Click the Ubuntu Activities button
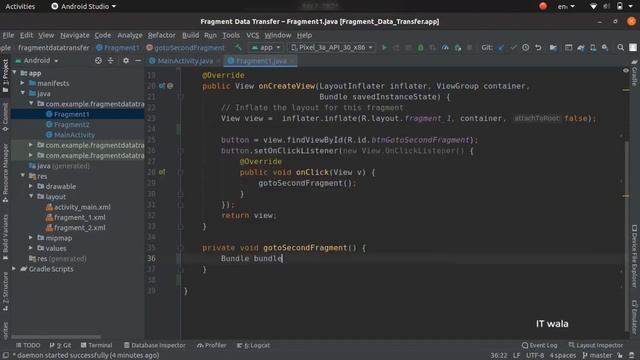 20,6
